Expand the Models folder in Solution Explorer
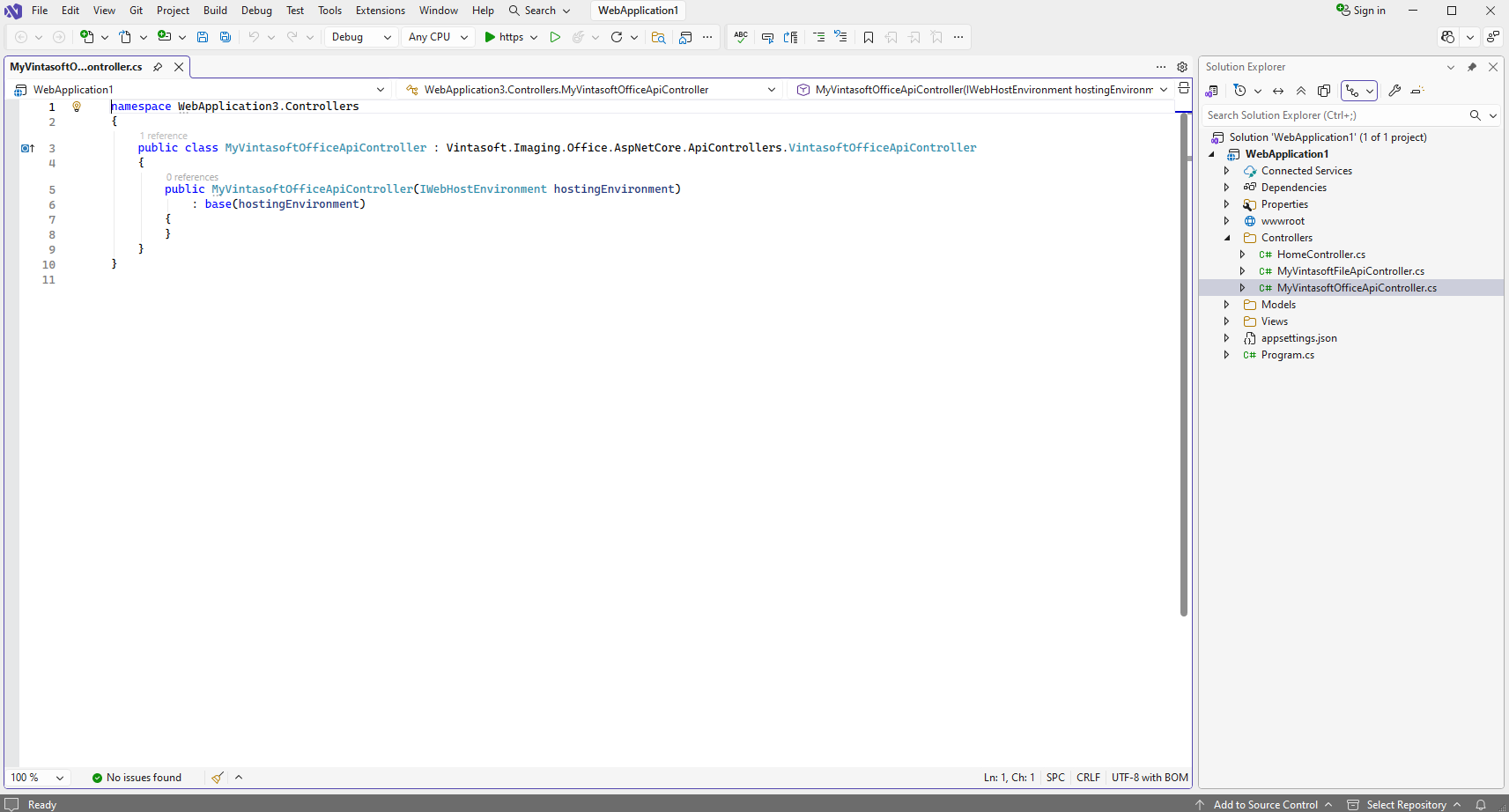Image resolution: width=1509 pixels, height=812 pixels. pyautogui.click(x=1226, y=305)
